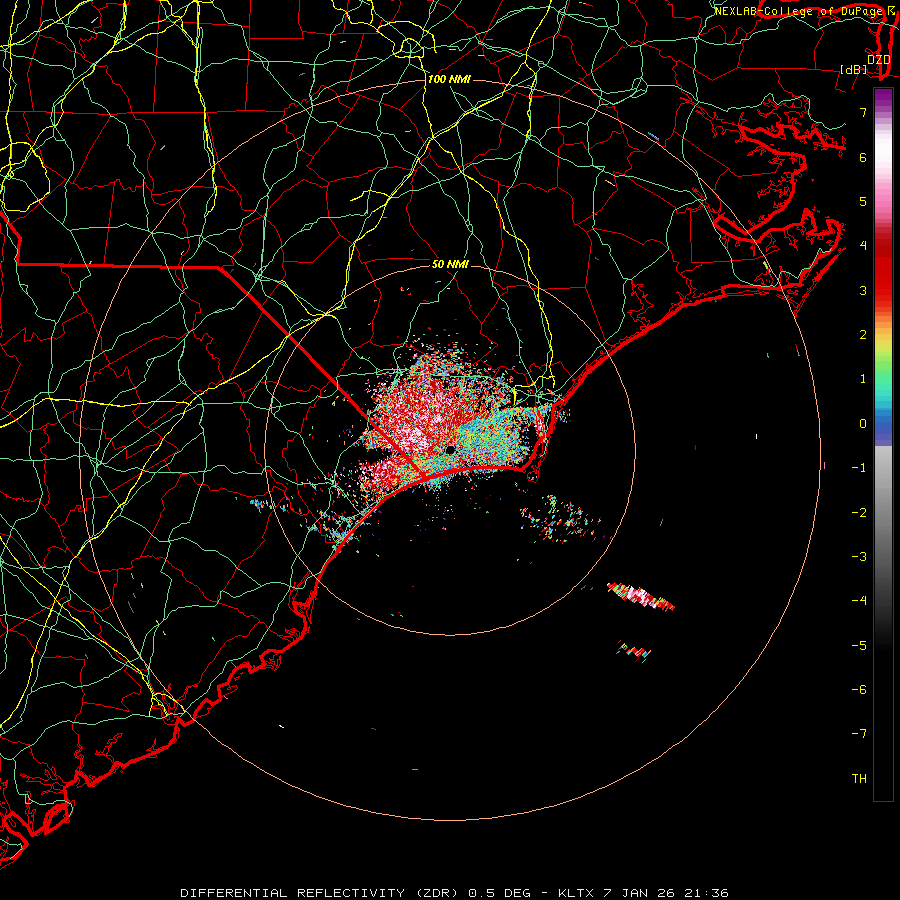This screenshot has height=900, width=900.
Task: Click the '-4' value on color scale
Action: coord(859,600)
